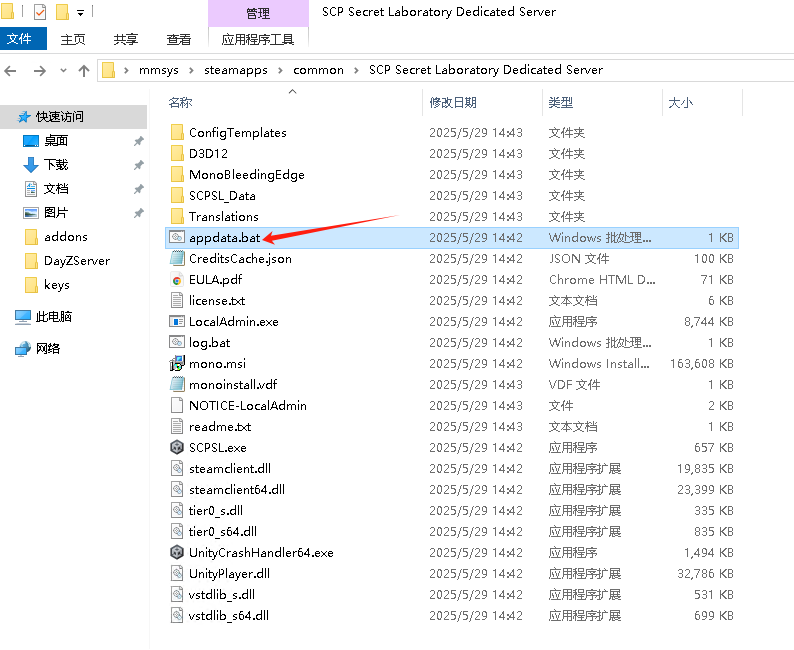The width and height of the screenshot is (794, 650).
Task: Sort by 修改日期 column header
Action: 453,103
